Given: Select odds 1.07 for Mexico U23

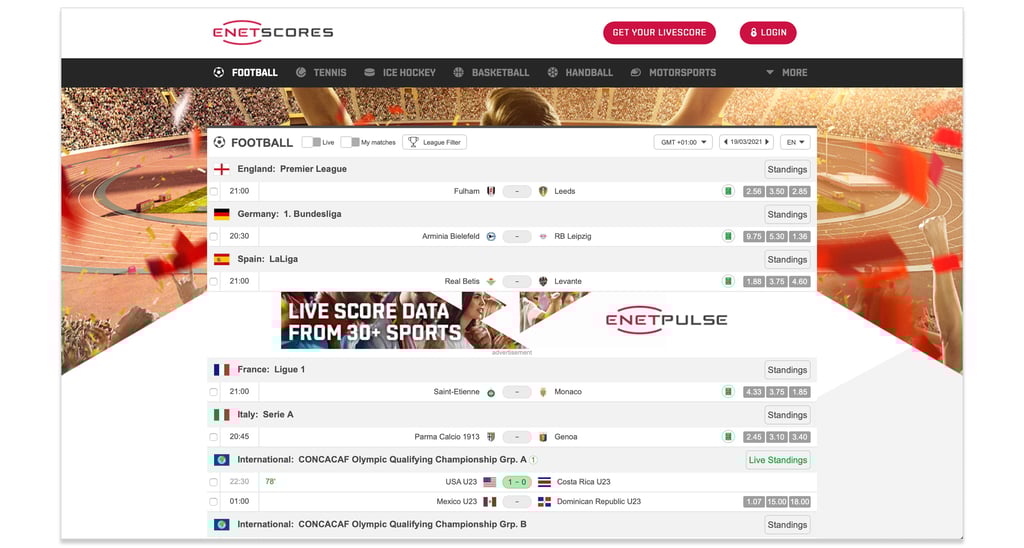Looking at the screenshot, I should (754, 502).
